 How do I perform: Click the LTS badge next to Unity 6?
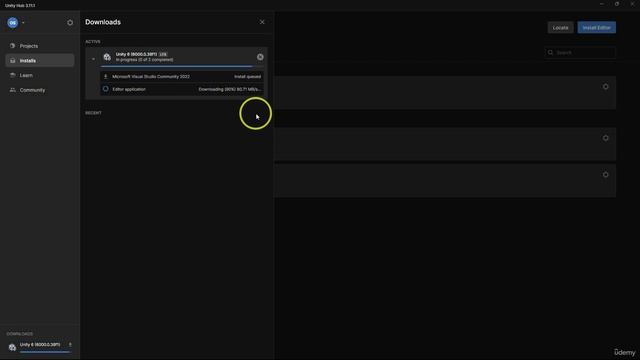click(x=163, y=54)
